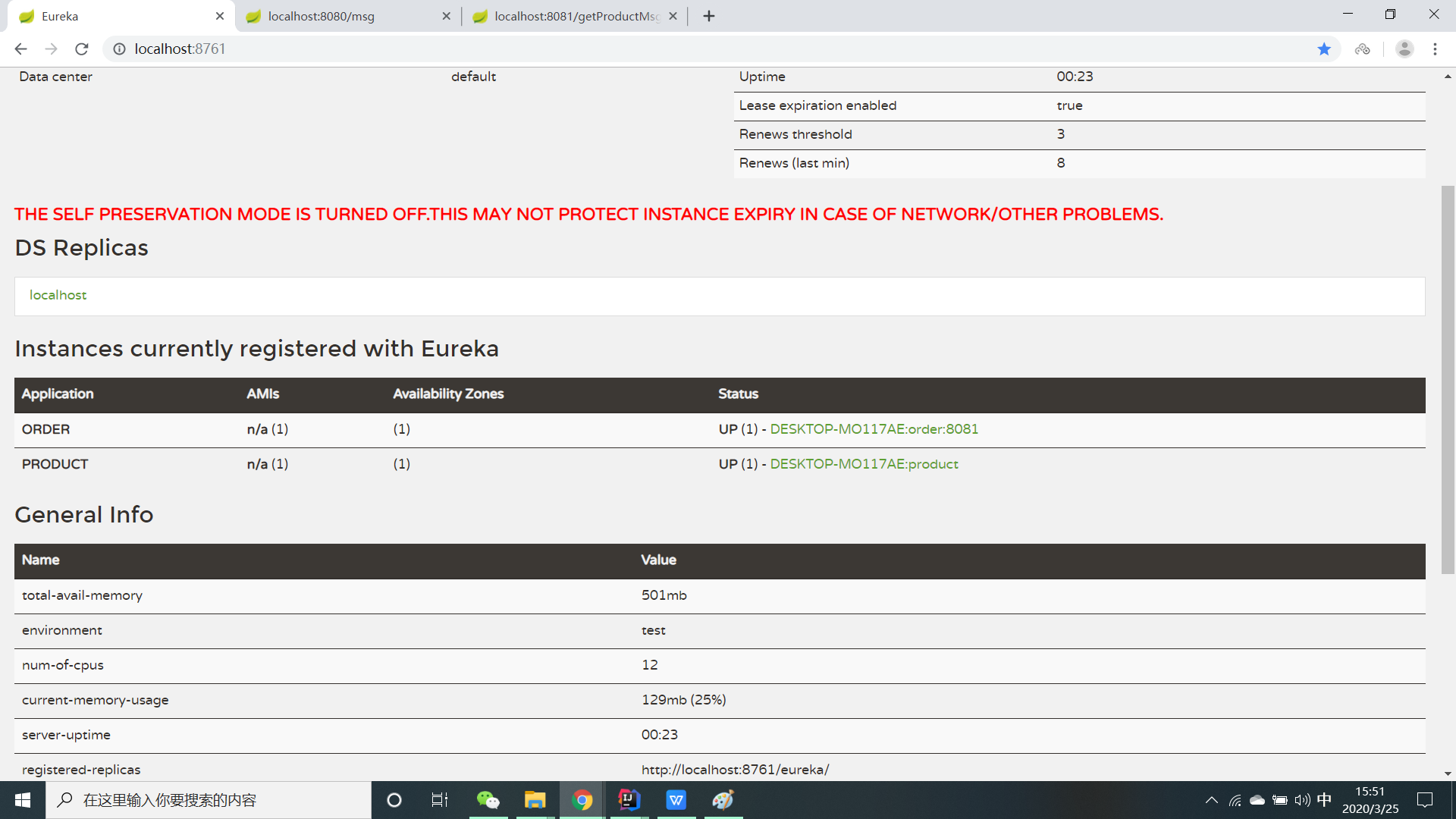Open the paint palette app on taskbar

(x=723, y=800)
